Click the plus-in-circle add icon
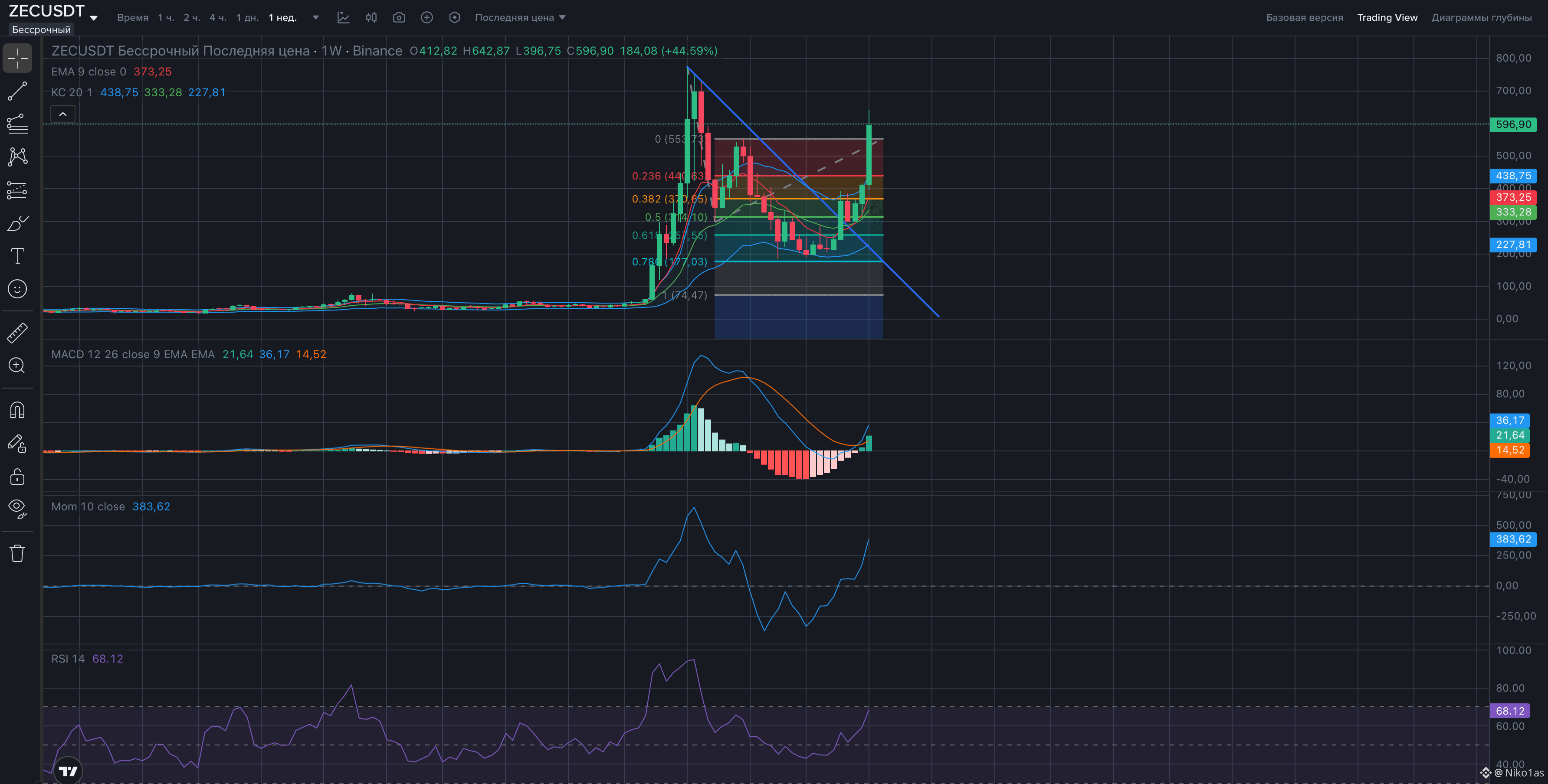Image resolution: width=1548 pixels, height=784 pixels. pos(426,17)
